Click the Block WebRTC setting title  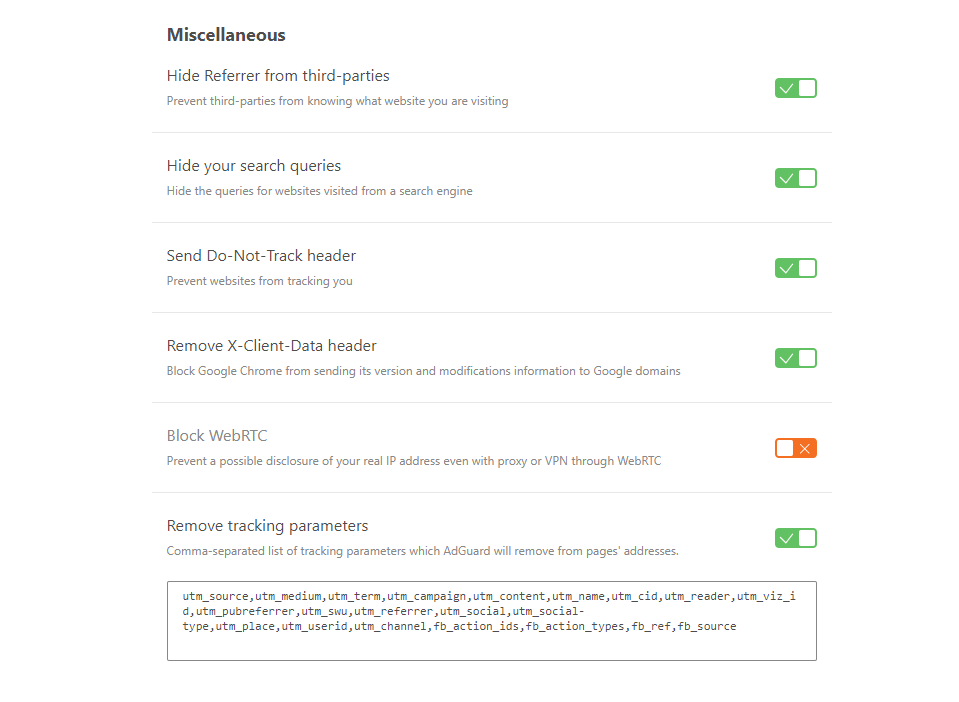pyautogui.click(x=217, y=436)
